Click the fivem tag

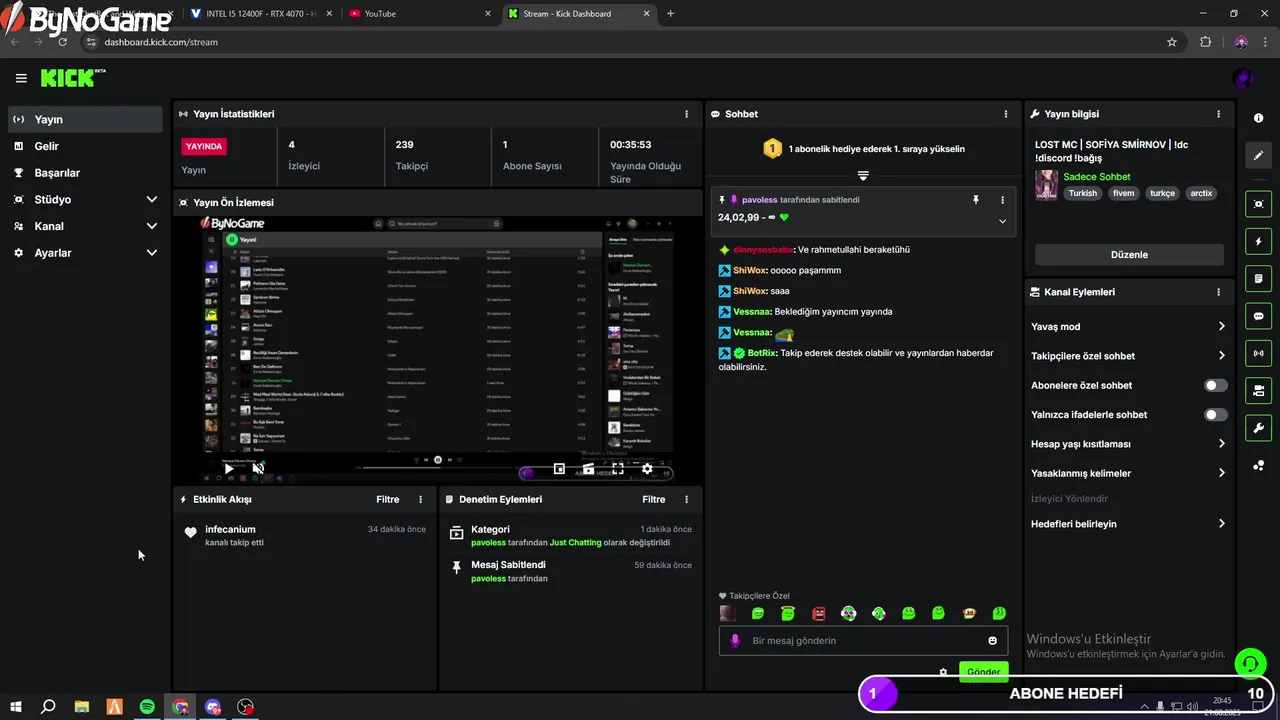pyautogui.click(x=1124, y=193)
